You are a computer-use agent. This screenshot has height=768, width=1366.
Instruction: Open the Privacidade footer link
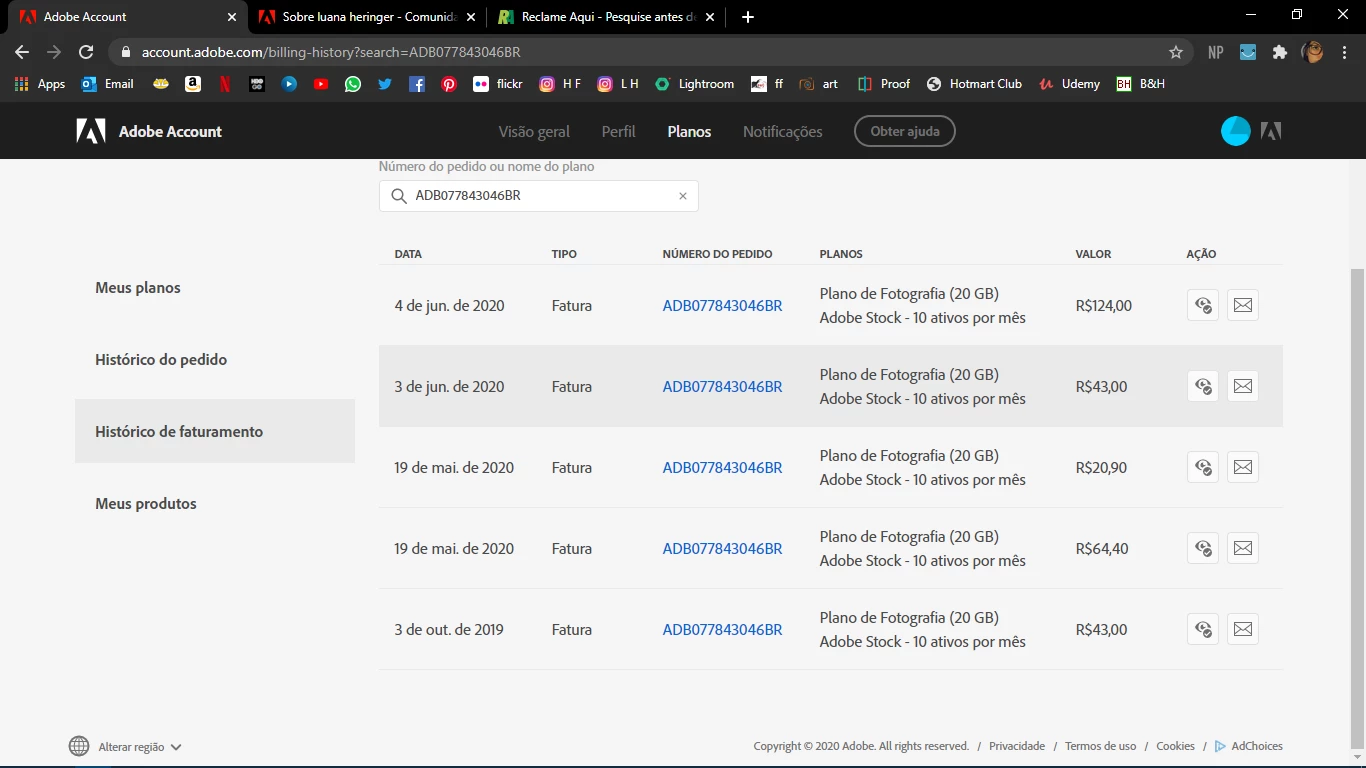tap(1017, 746)
